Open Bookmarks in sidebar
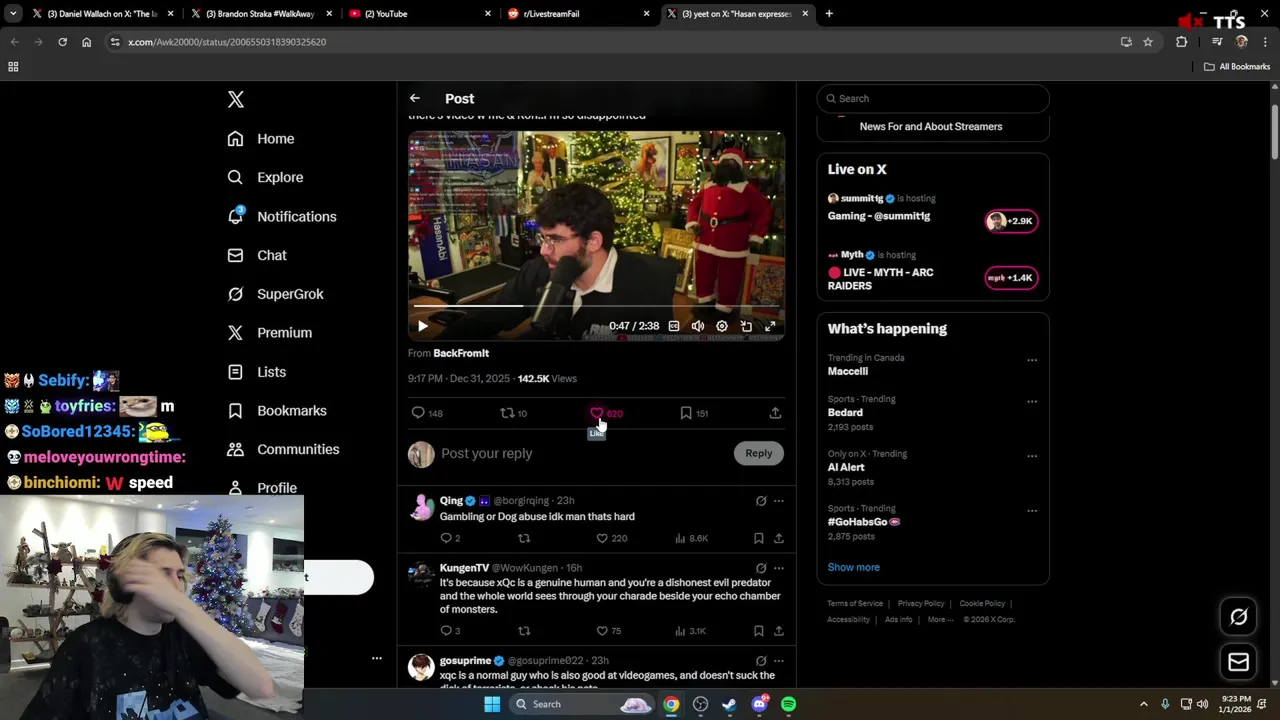The image size is (1280, 720). tap(277, 411)
